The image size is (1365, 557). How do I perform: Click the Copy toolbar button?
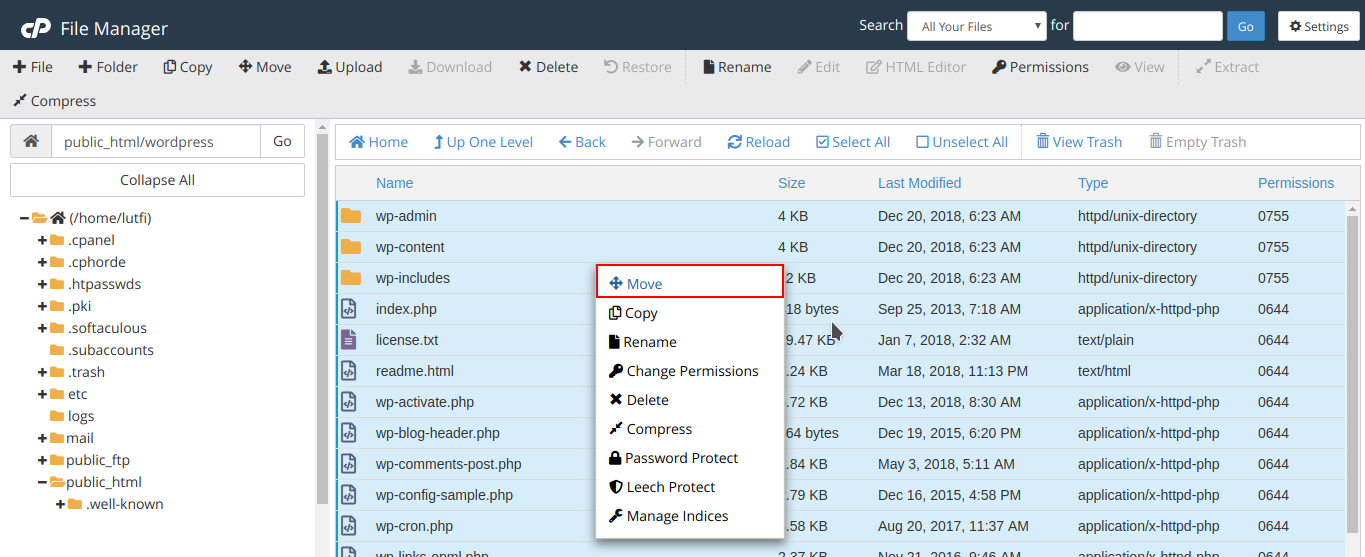click(188, 67)
